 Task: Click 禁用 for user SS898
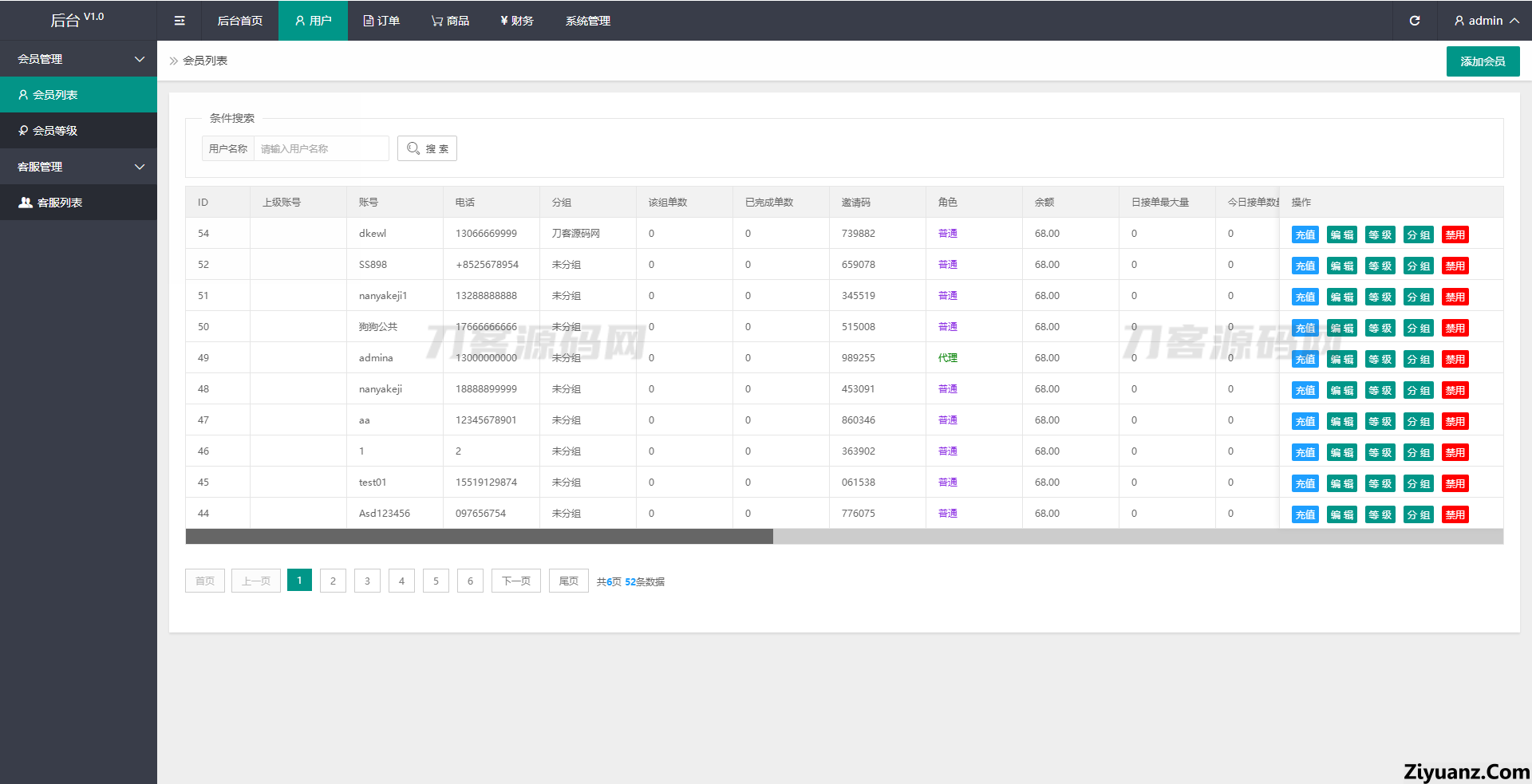pos(1455,266)
